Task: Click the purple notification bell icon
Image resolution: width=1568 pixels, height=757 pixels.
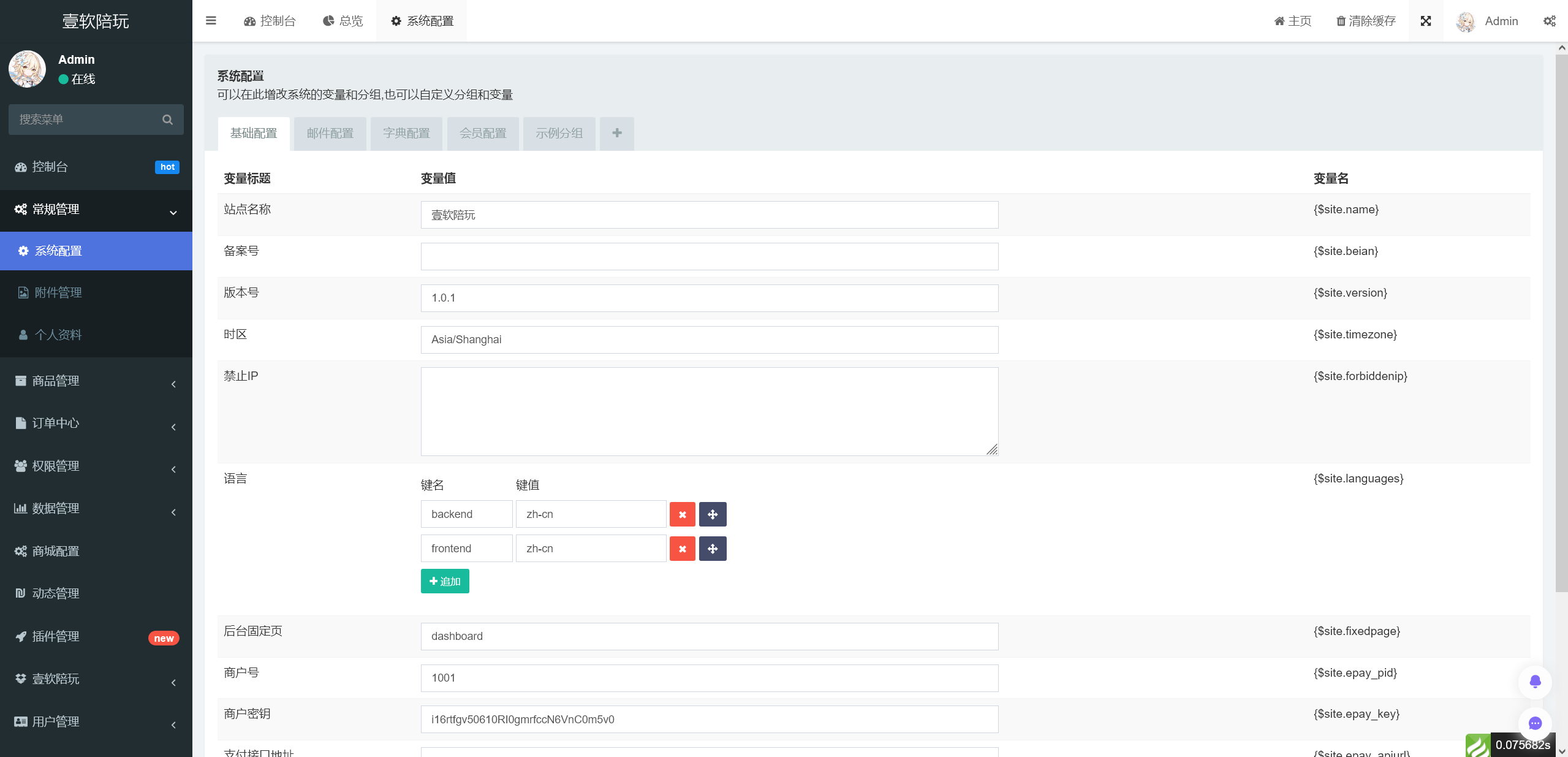Action: click(x=1535, y=682)
